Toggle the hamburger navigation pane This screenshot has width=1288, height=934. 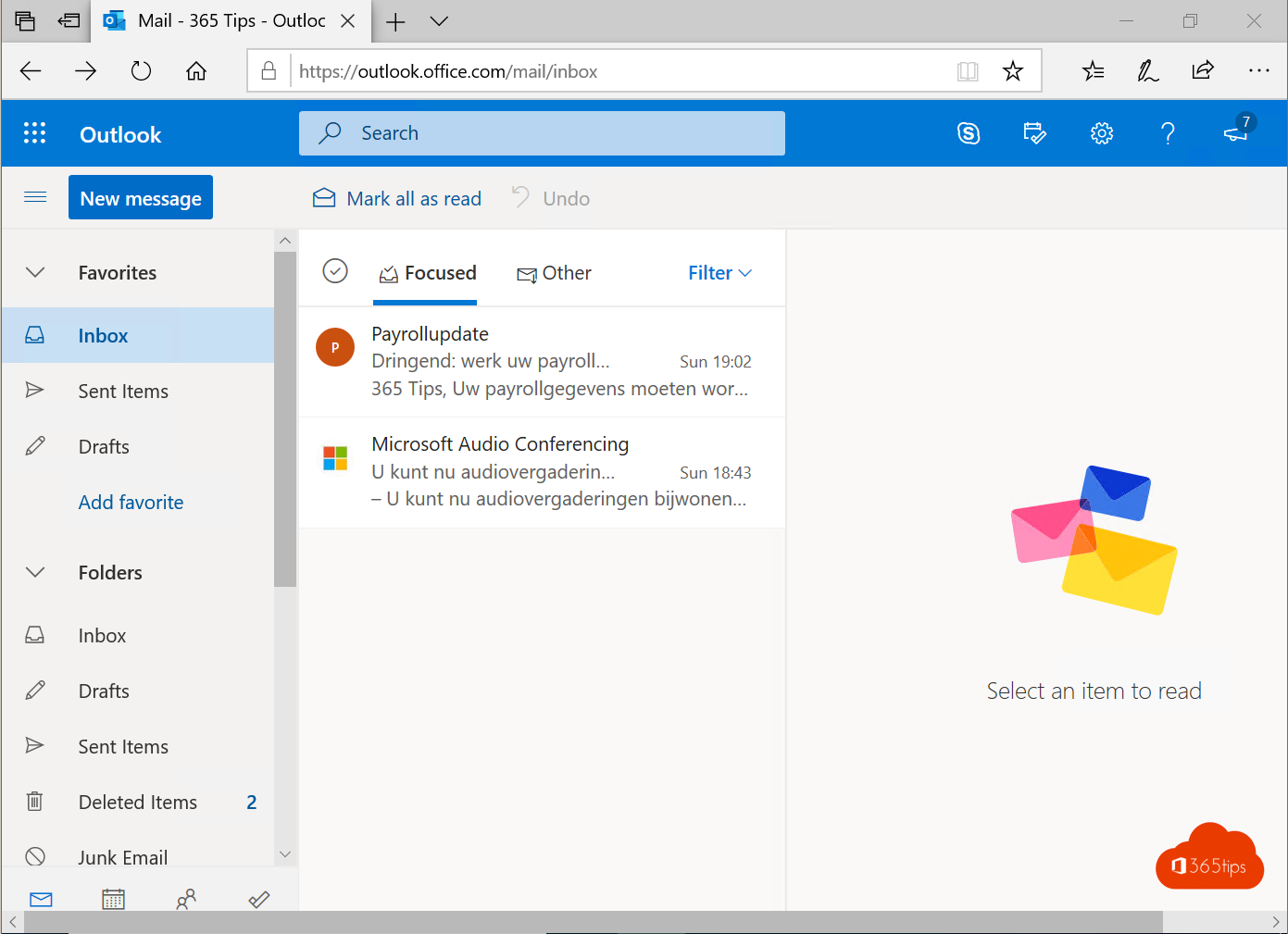point(35,196)
